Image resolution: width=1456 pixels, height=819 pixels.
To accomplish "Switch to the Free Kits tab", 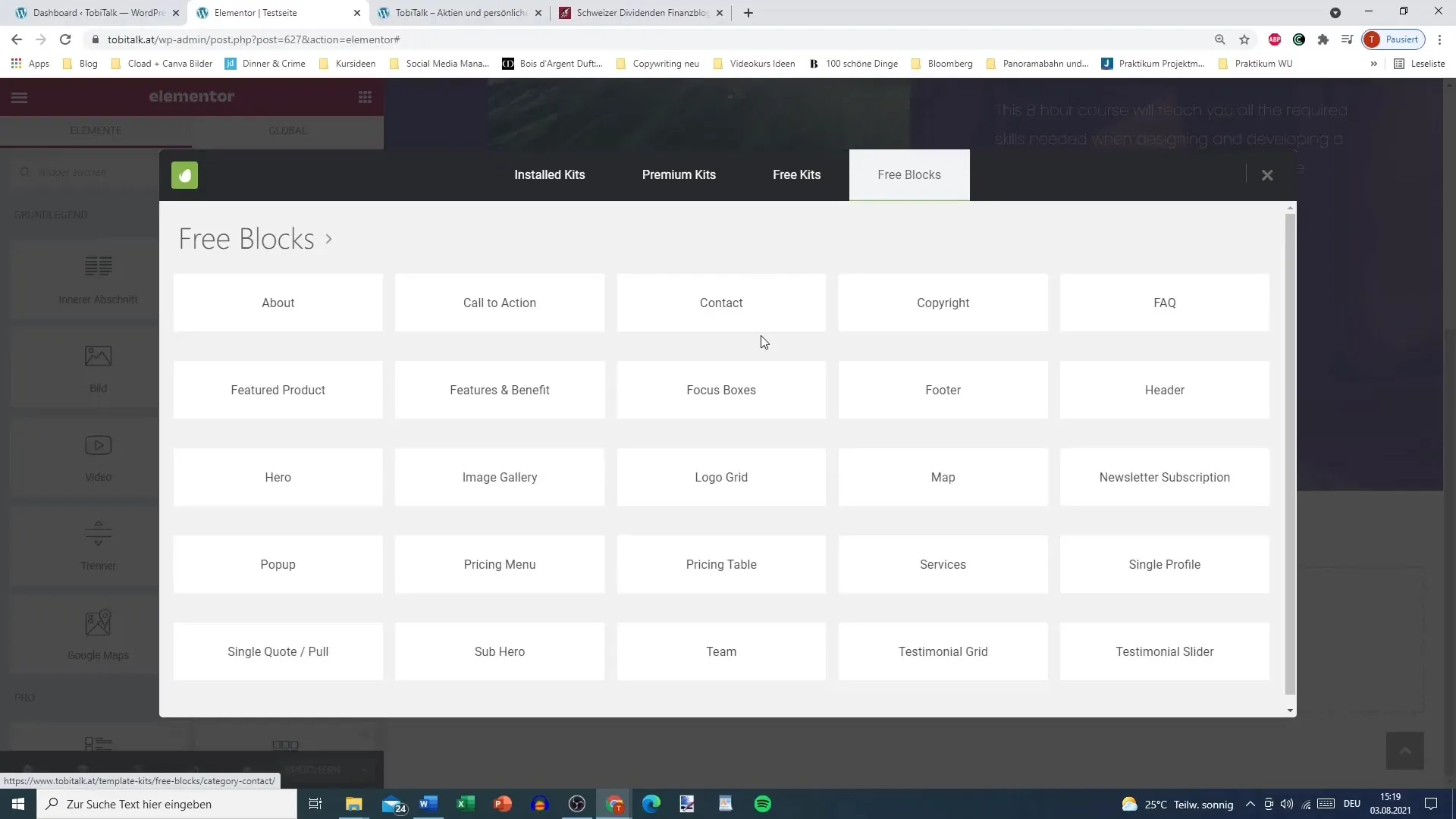I will [798, 174].
